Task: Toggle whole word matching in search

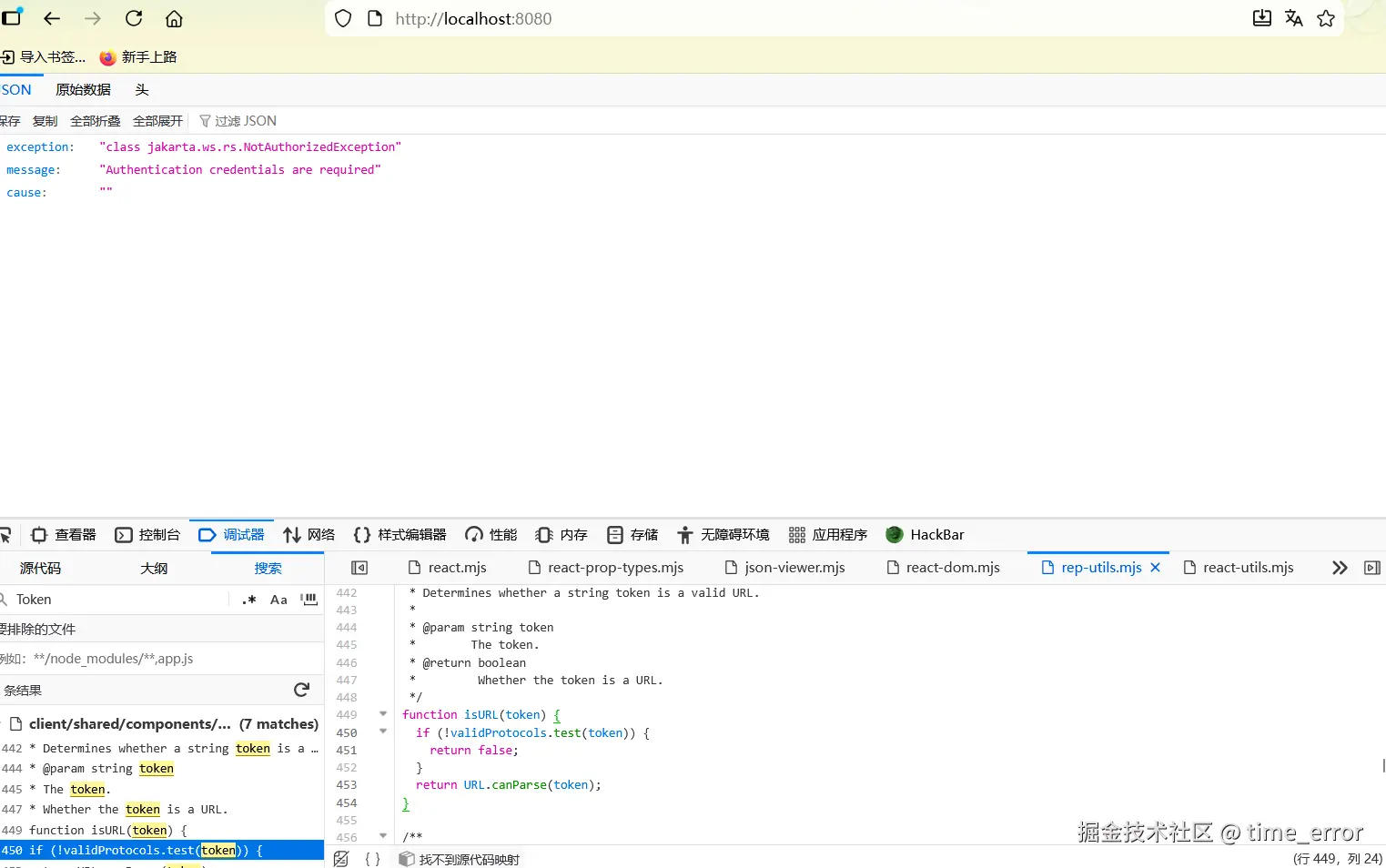Action: click(309, 600)
